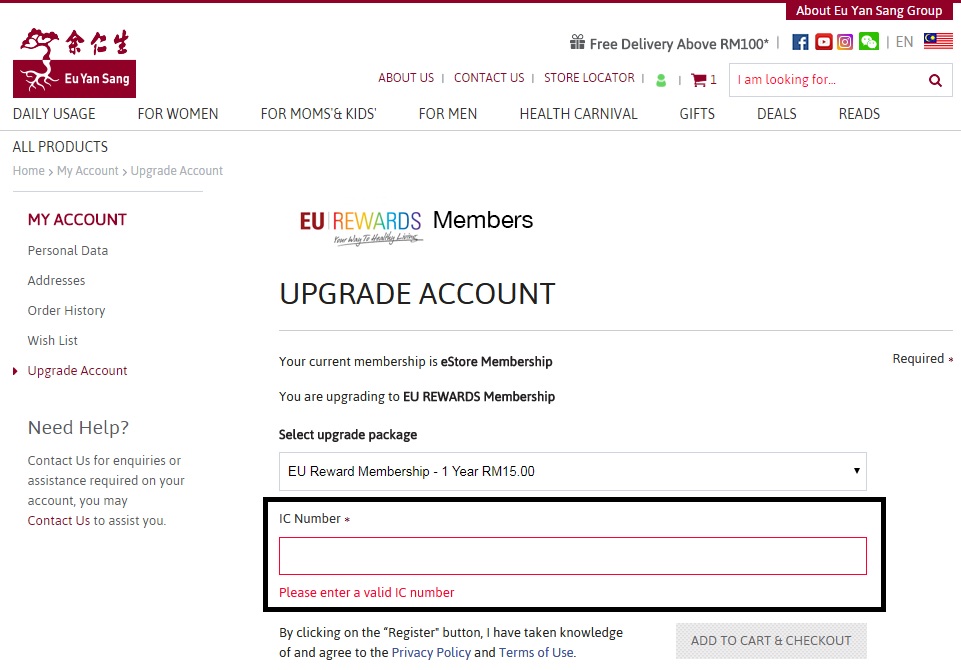Open Order History in My Account
This screenshot has height=670, width=961.
(66, 311)
